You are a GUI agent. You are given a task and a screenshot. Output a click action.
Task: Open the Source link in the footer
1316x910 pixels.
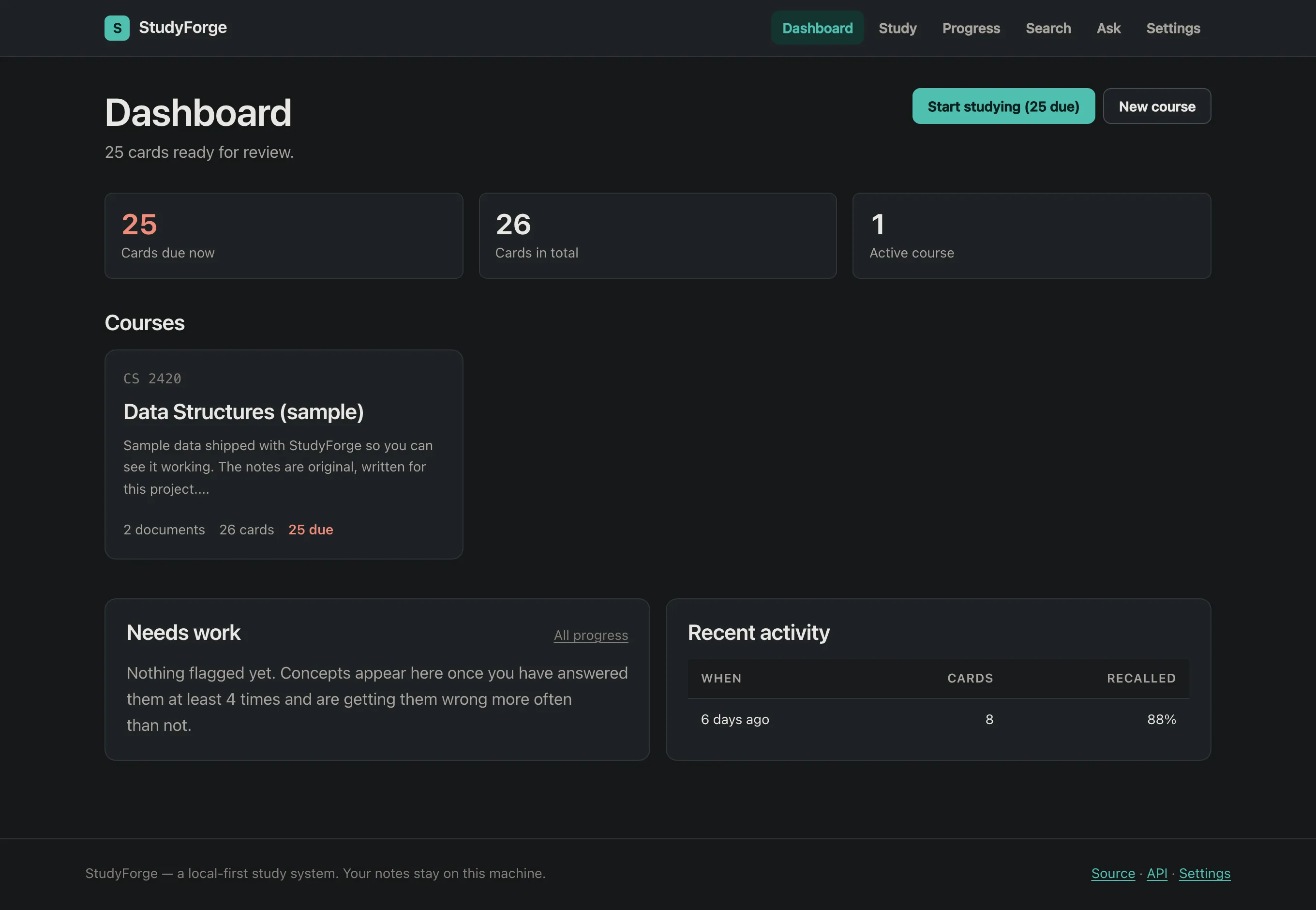1113,874
